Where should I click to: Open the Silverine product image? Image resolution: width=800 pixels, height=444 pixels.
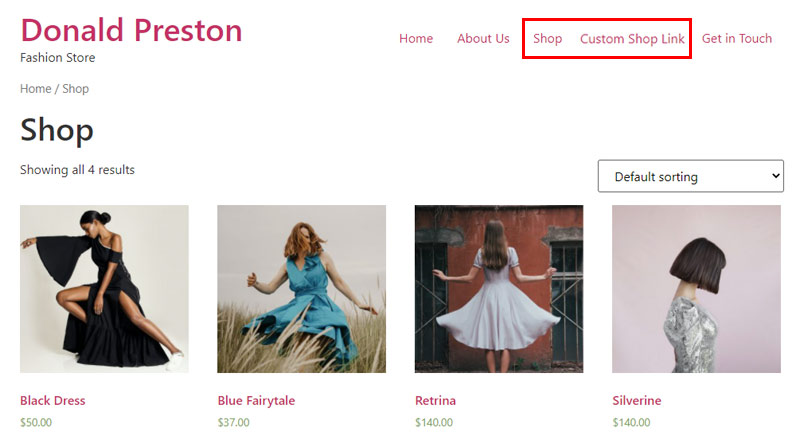tap(696, 289)
